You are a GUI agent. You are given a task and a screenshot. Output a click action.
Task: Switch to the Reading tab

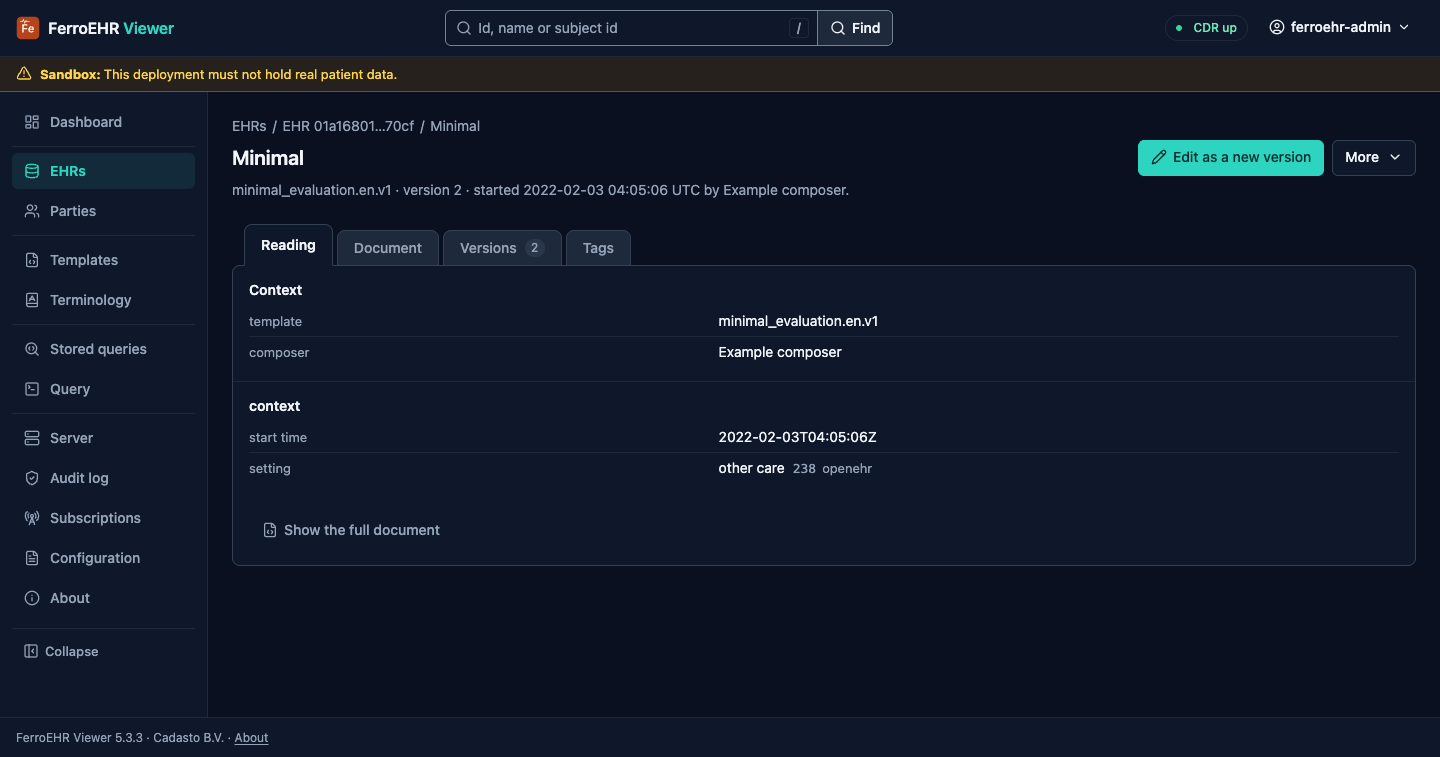click(x=288, y=245)
